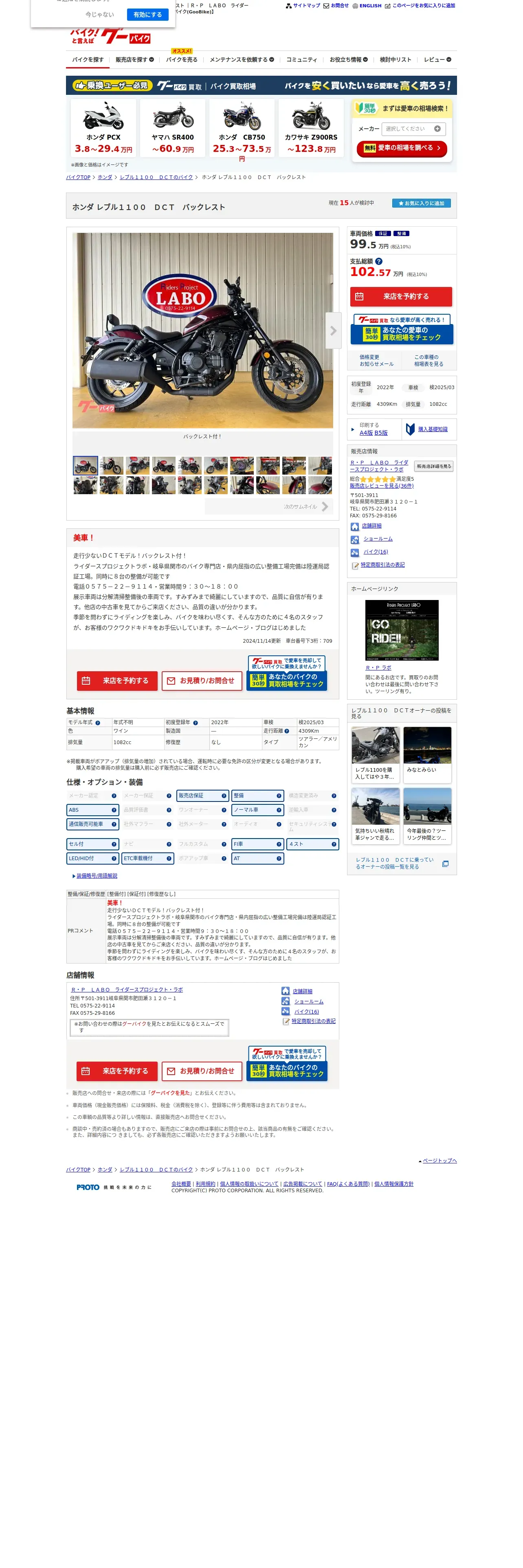Open help icon for 4スト spec
523x1568 pixels.
(x=334, y=844)
